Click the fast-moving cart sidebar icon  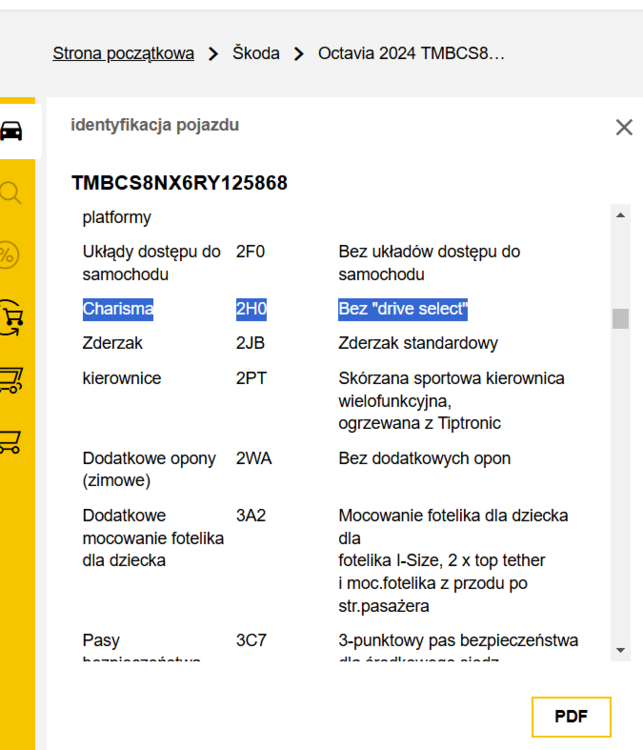click(11, 378)
